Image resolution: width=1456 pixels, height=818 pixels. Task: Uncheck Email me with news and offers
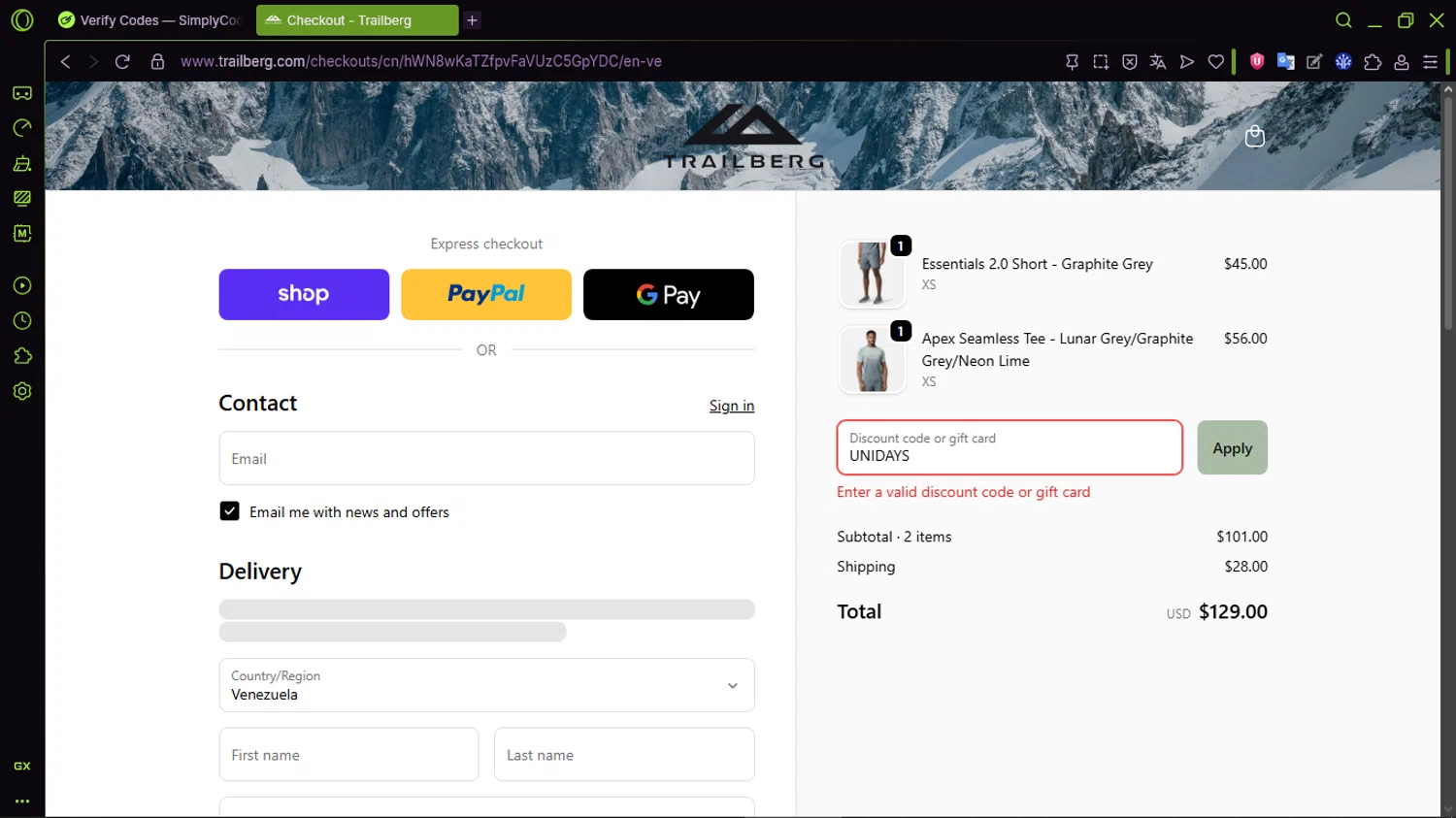tap(229, 511)
